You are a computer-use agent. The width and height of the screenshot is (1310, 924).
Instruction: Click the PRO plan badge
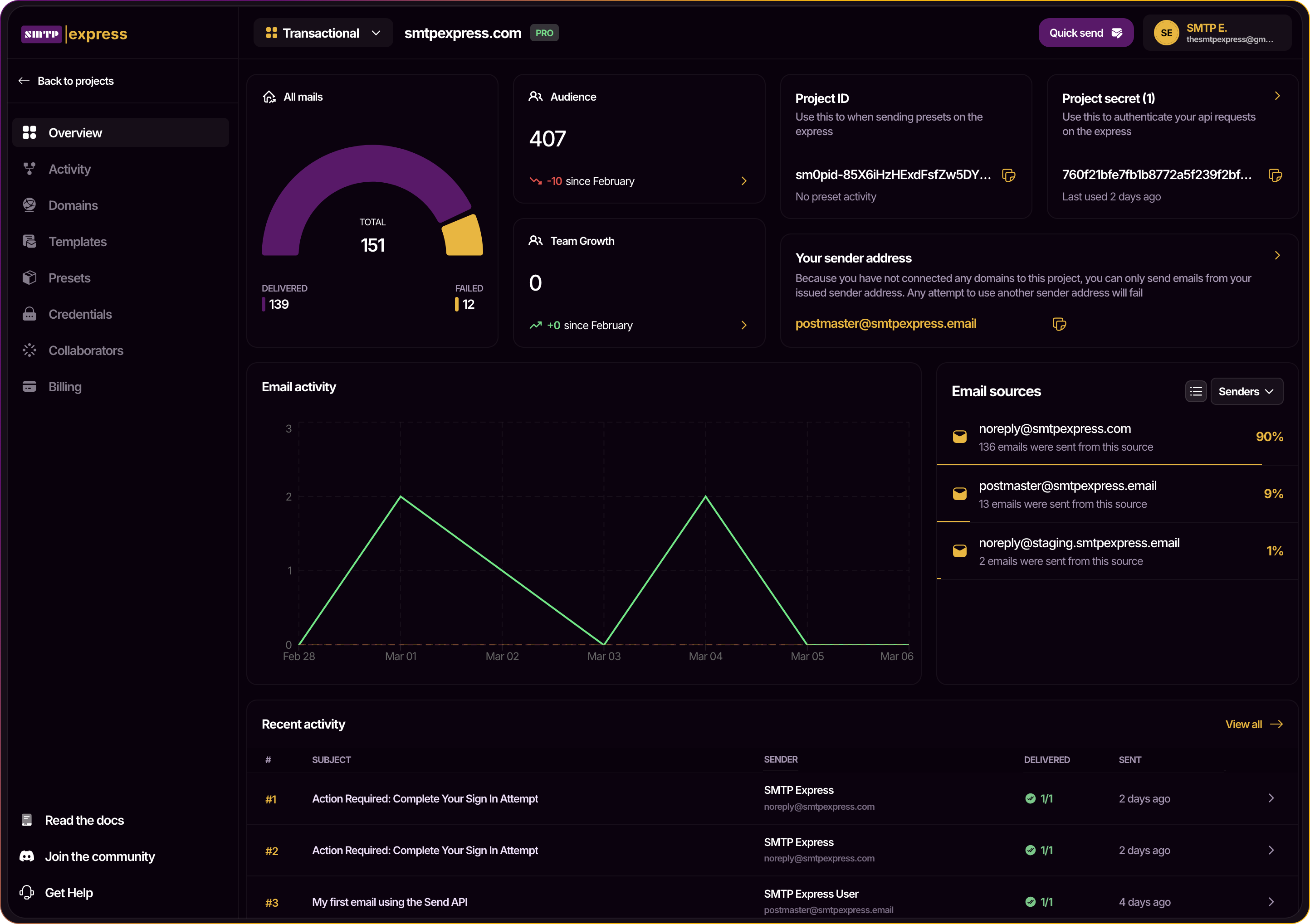pyautogui.click(x=544, y=33)
